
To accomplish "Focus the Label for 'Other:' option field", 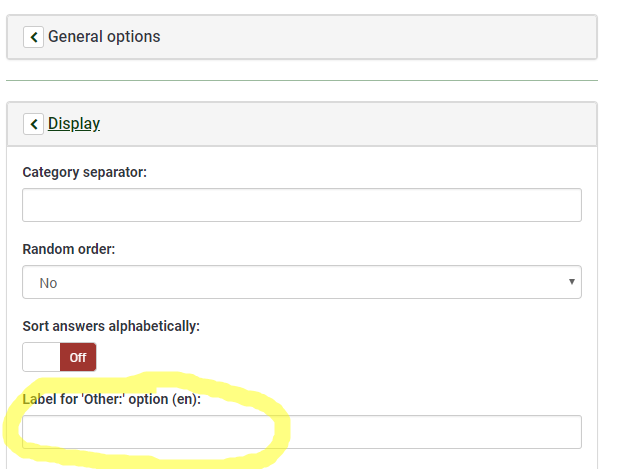I will tap(301, 432).
